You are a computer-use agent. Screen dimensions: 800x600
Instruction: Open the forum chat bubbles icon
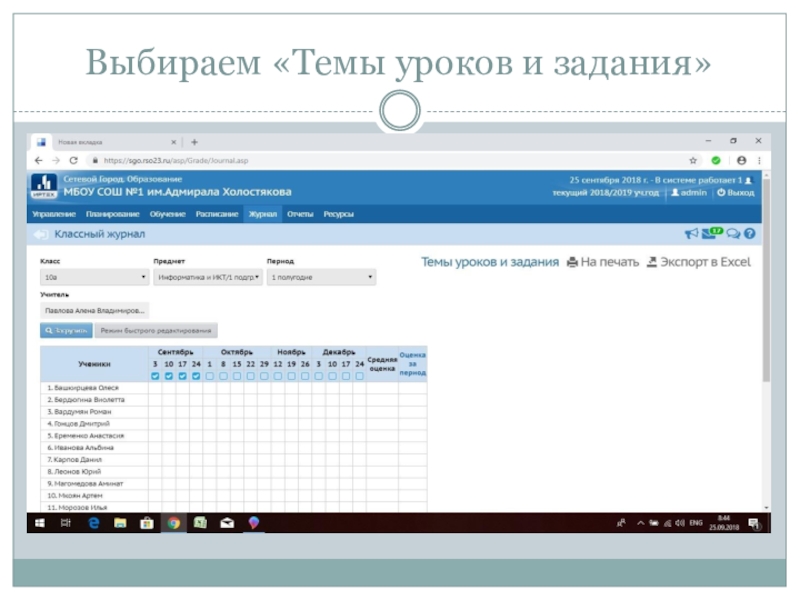point(733,234)
